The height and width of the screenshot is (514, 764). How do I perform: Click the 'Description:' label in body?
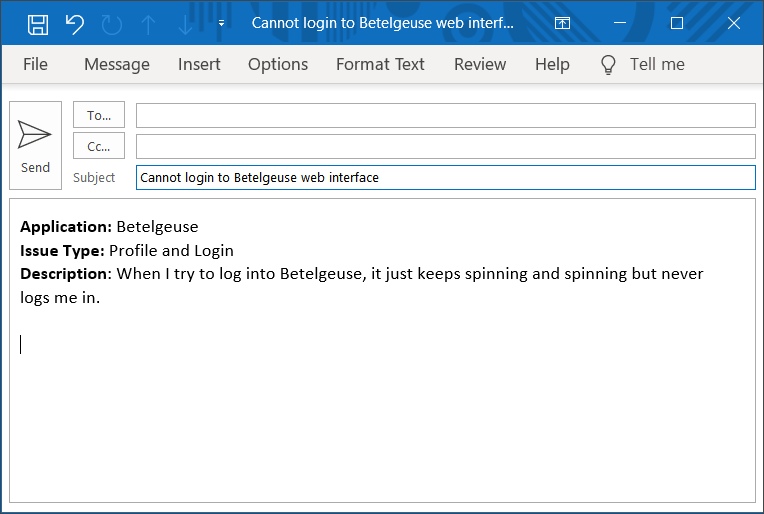point(66,274)
